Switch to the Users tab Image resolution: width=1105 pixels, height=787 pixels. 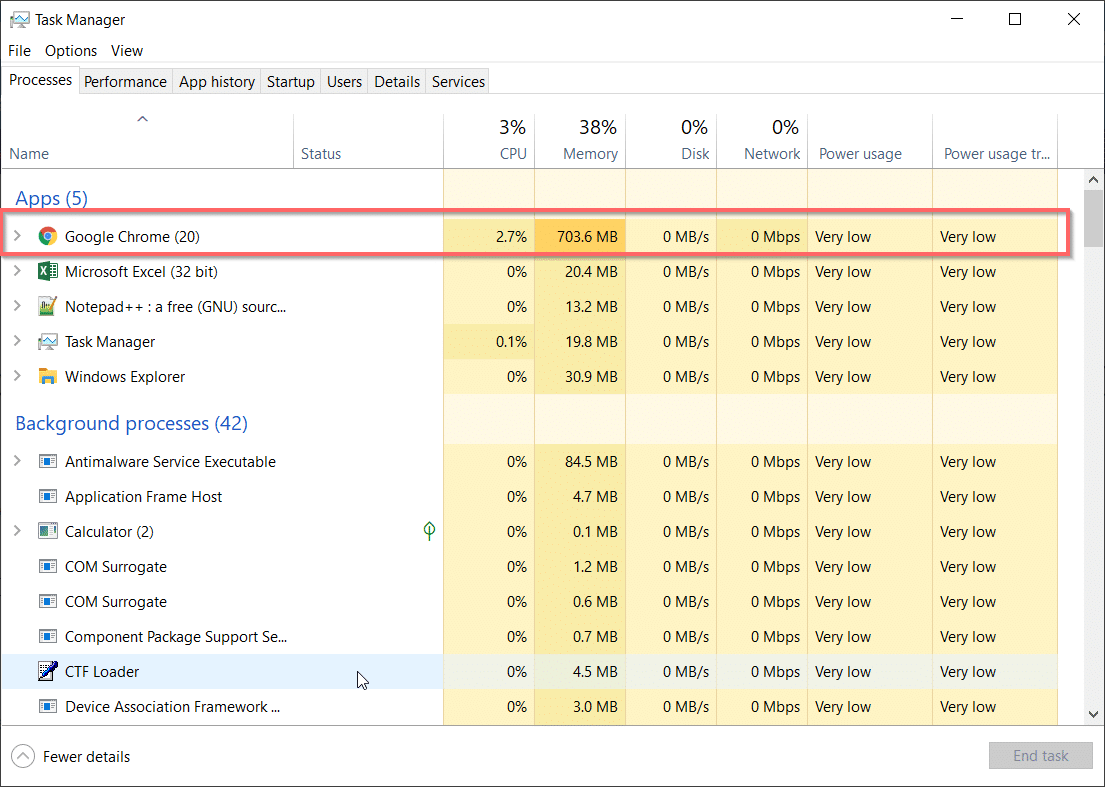coord(345,82)
